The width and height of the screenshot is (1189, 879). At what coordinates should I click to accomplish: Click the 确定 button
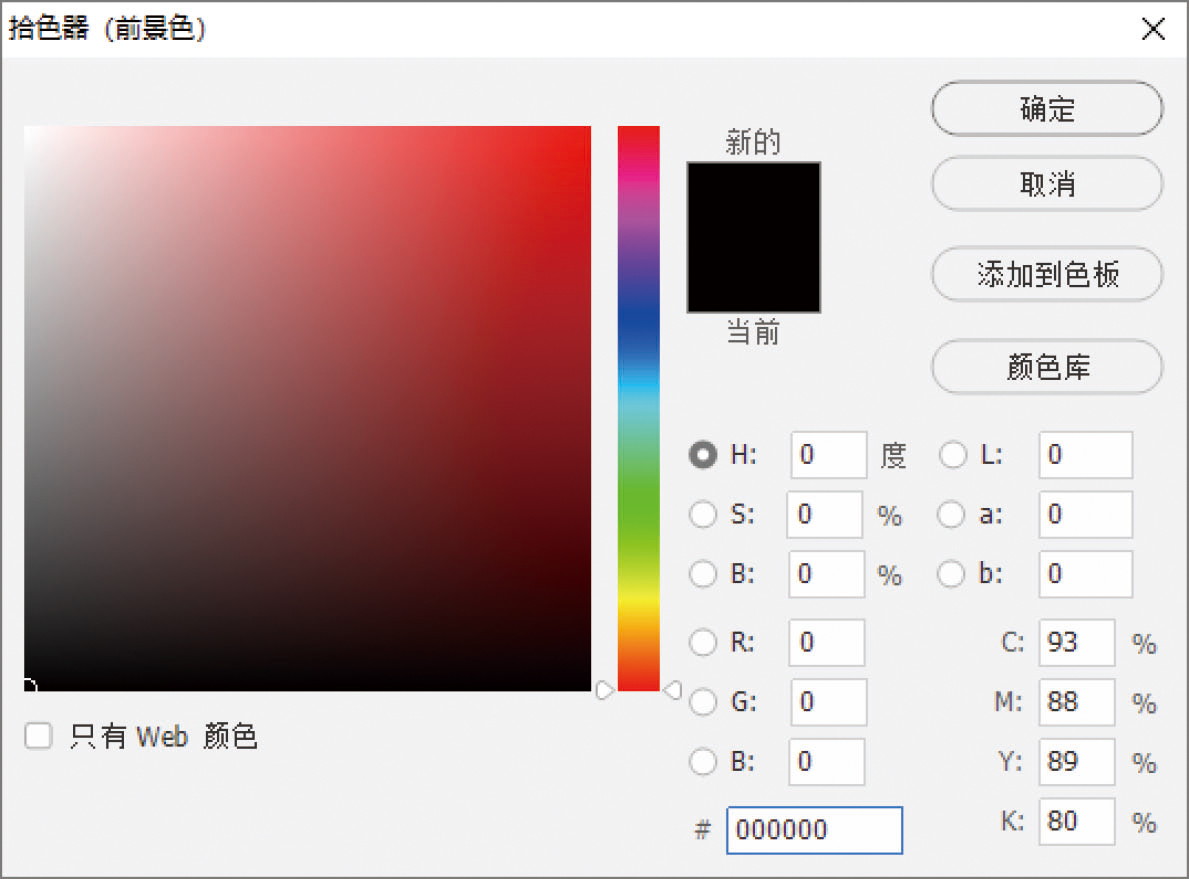click(1047, 109)
